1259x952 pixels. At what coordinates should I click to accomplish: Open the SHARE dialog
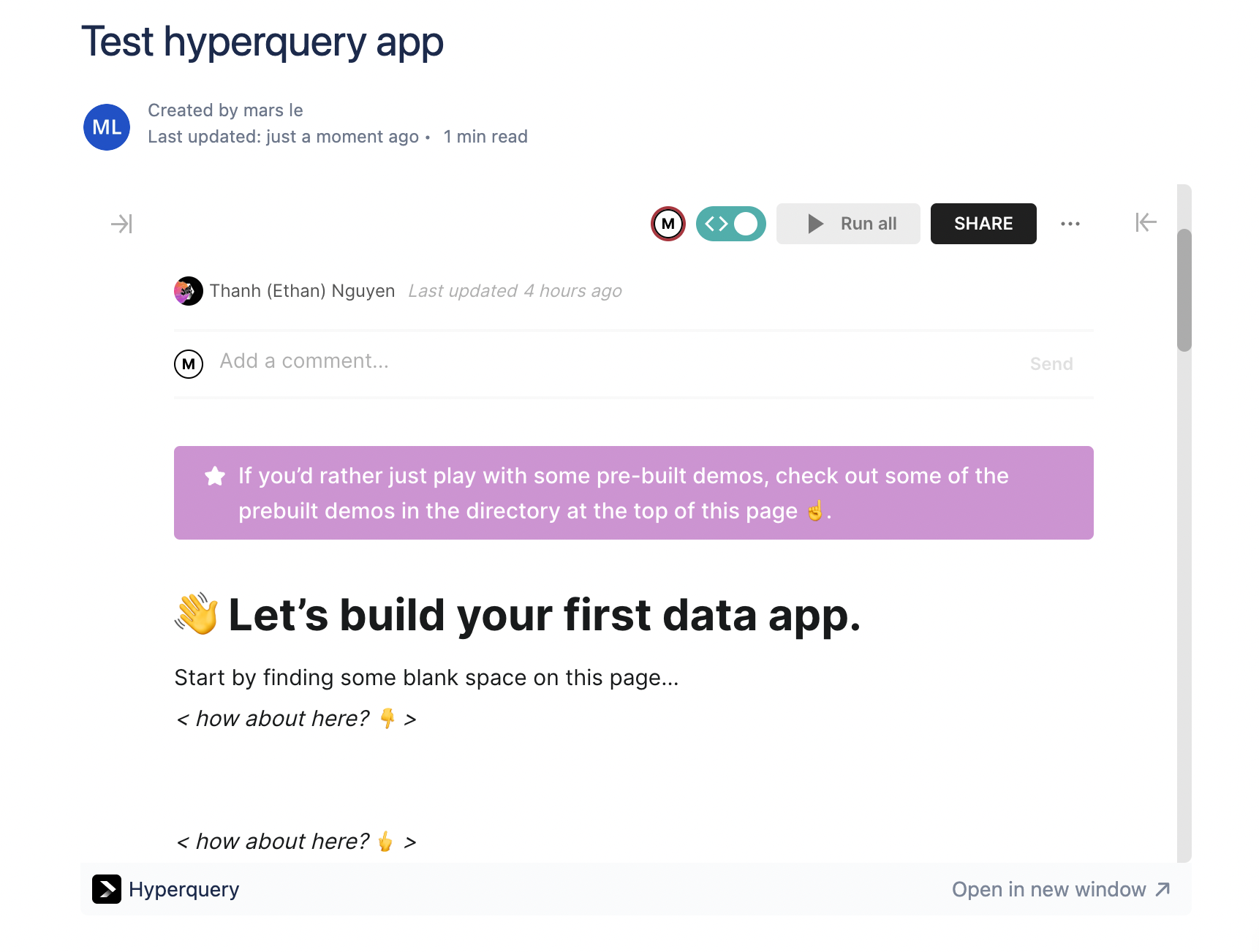pos(983,224)
